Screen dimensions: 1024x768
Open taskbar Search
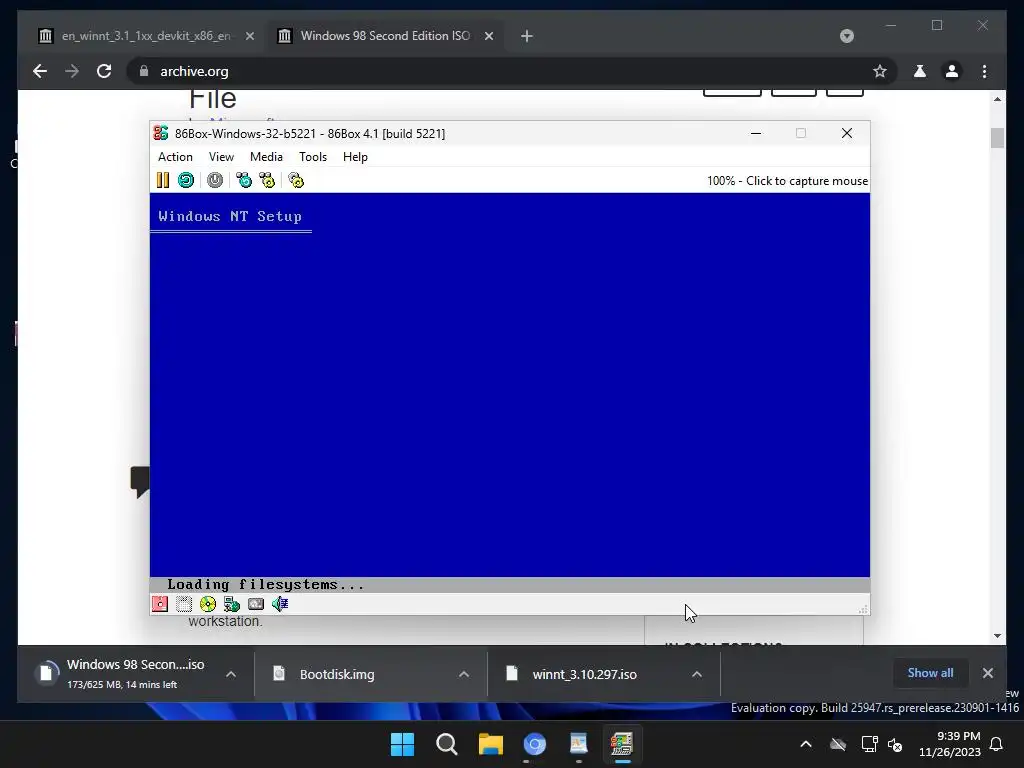tap(447, 744)
